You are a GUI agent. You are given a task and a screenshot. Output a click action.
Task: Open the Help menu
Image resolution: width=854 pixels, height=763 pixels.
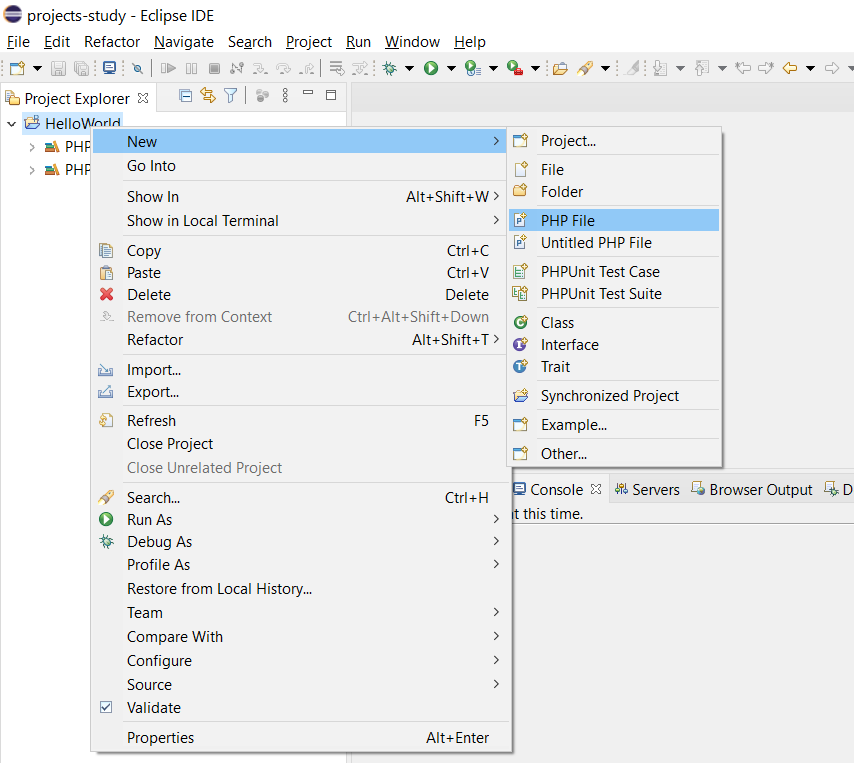click(470, 42)
